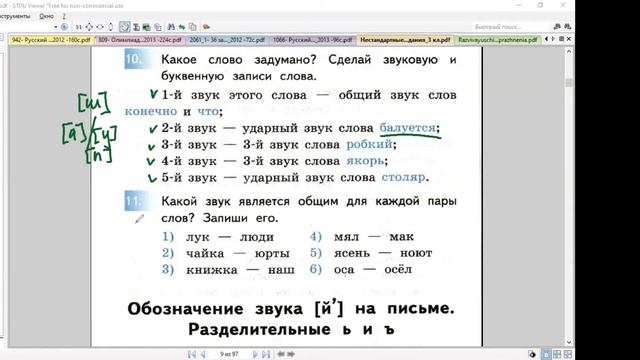Click the green double-arrow toolbar icon
The image size is (640, 360).
pos(182,27)
